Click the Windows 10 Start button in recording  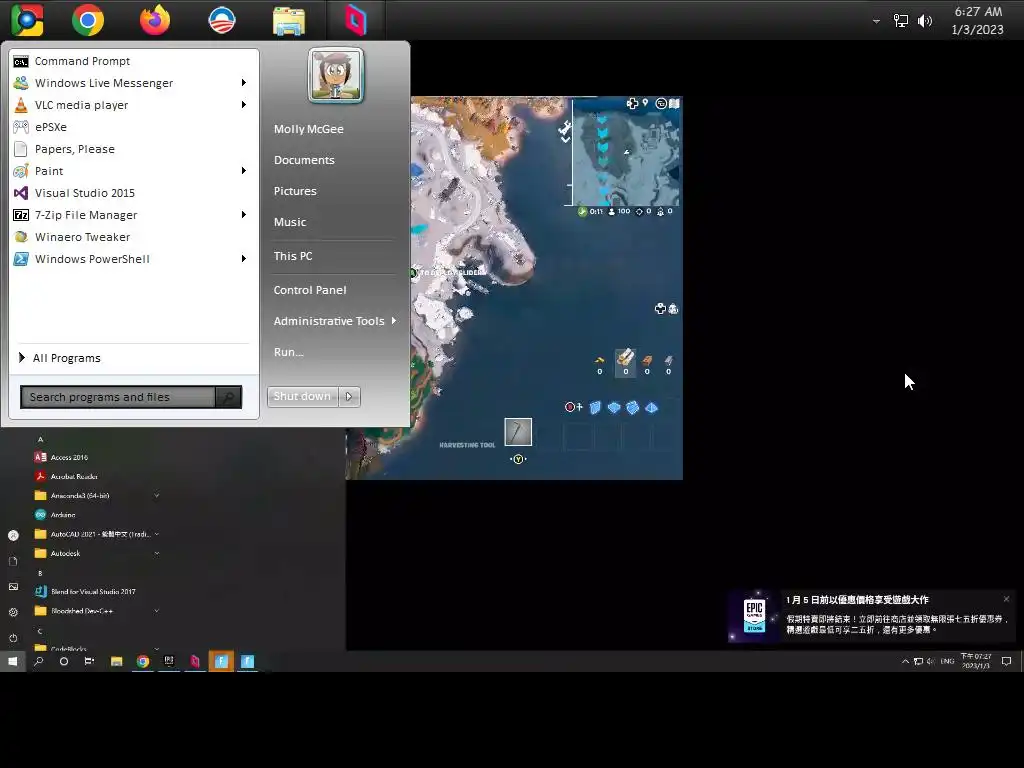[12, 662]
